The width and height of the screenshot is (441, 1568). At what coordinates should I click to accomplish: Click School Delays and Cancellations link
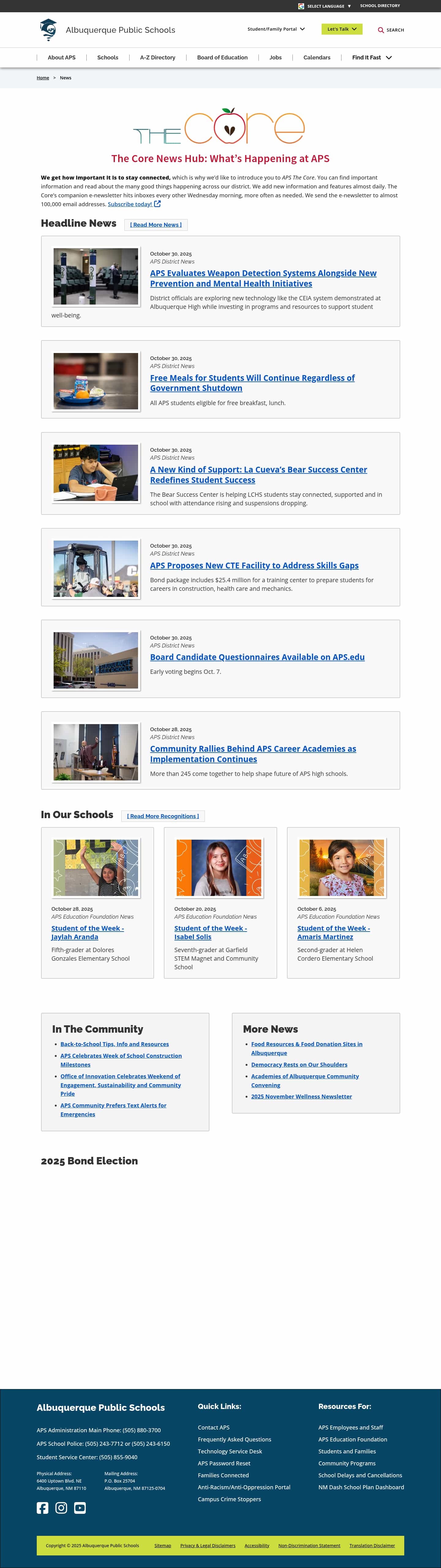360,1475
